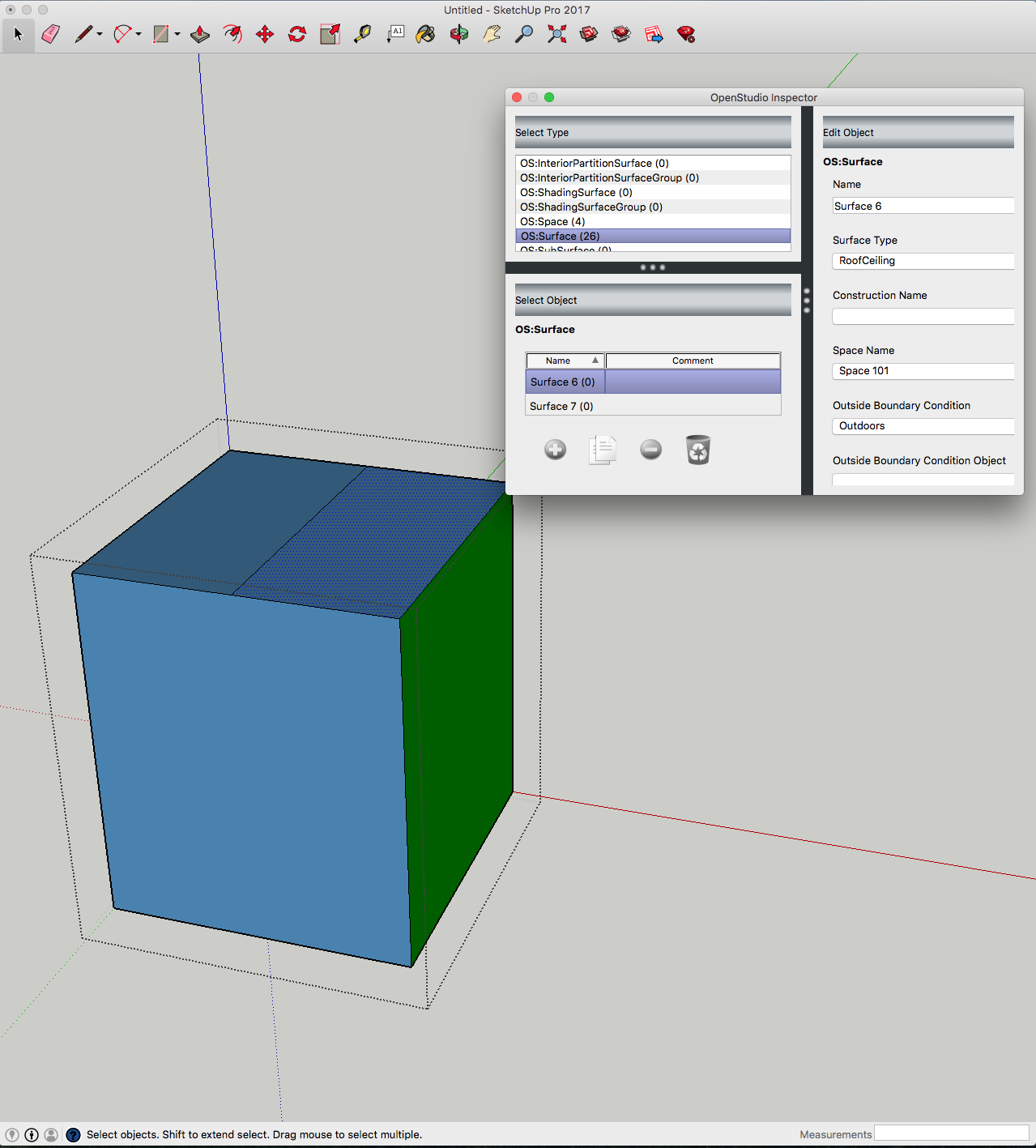The width and height of the screenshot is (1036, 1148).
Task: Click the add new object icon
Action: [555, 450]
